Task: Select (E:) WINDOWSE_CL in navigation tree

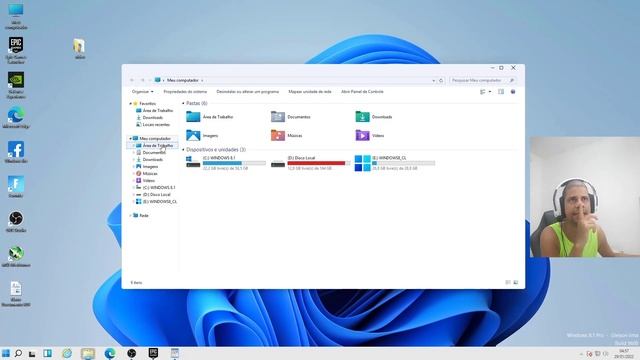Action: point(156,201)
